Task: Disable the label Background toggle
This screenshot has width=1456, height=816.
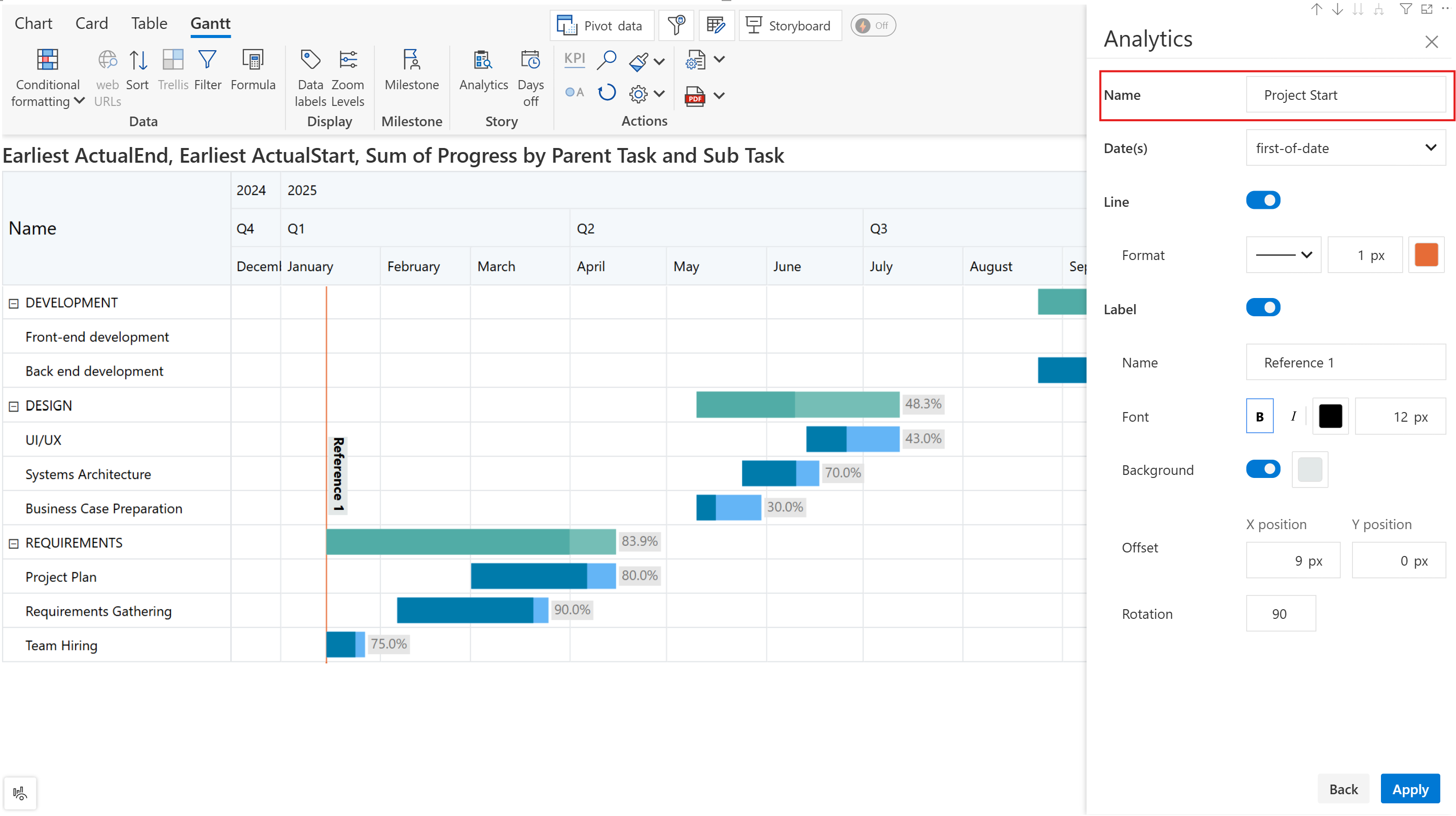Action: [1263, 469]
